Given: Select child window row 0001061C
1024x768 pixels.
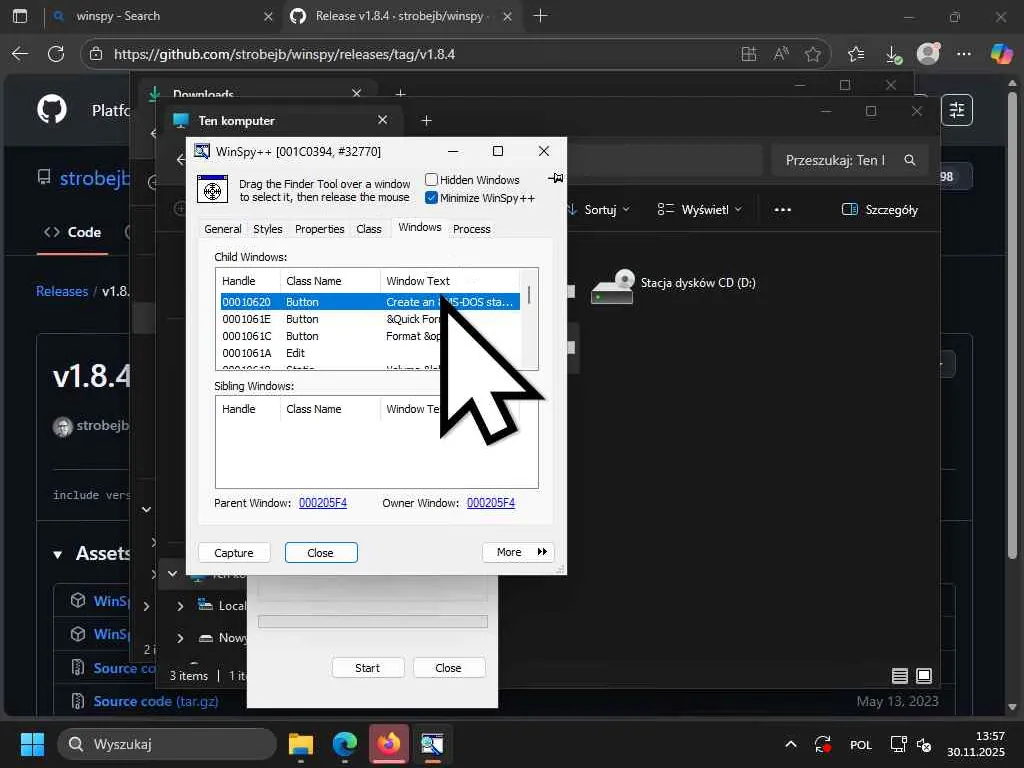Looking at the screenshot, I should [370, 336].
